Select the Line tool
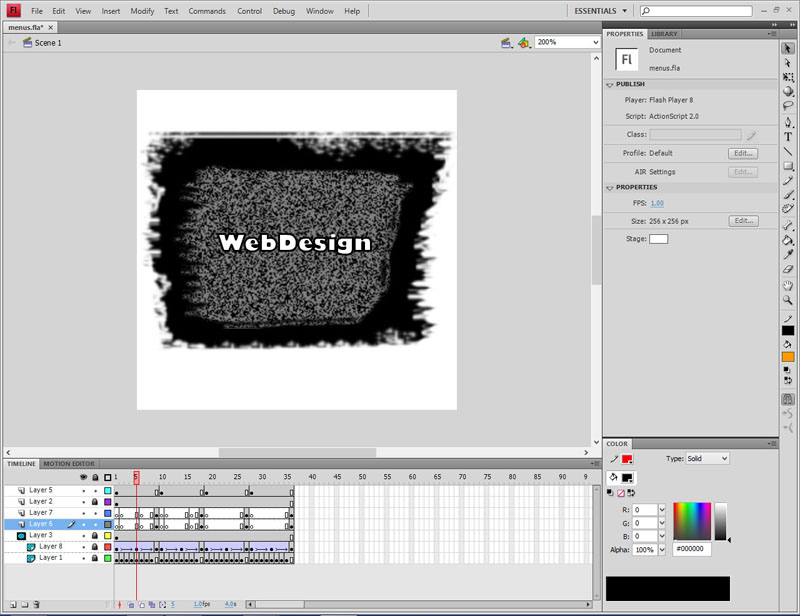This screenshot has width=800, height=616. 788,152
